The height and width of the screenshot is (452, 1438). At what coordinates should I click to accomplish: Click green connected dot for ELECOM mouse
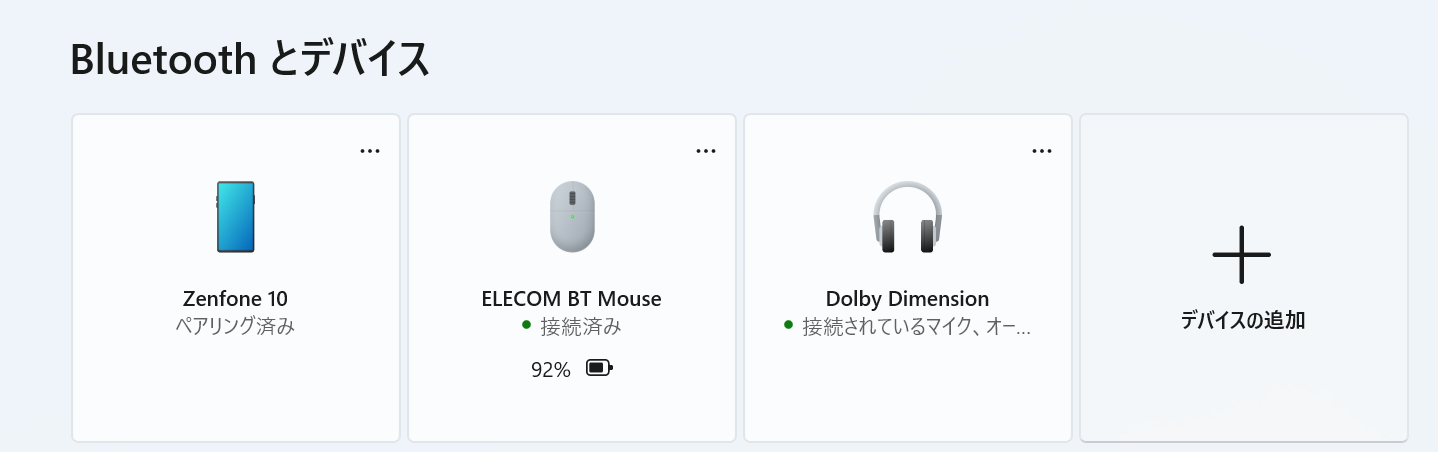(x=526, y=325)
